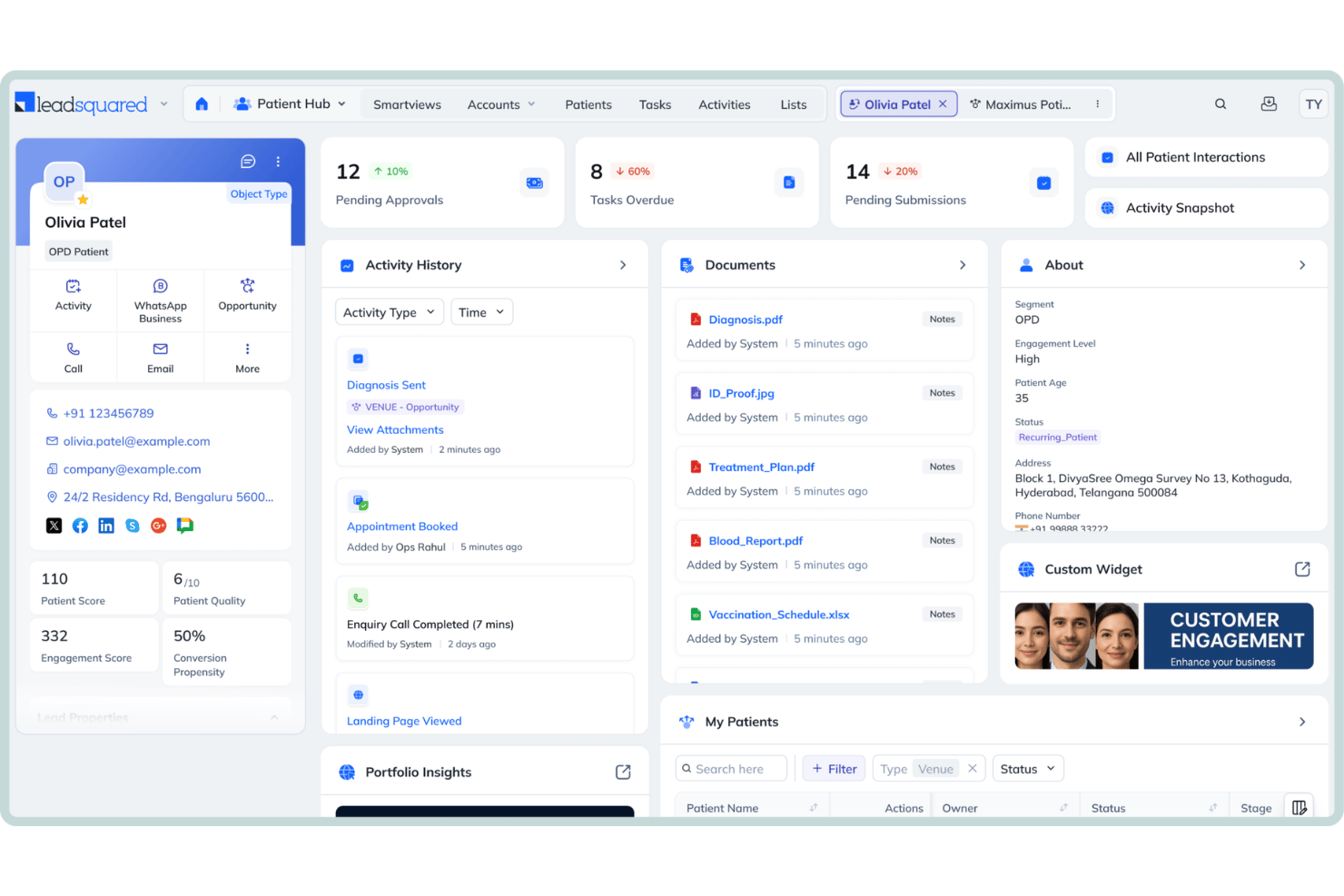Viewport: 1344px width, 896px height.
Task: Open WhatsApp Business action for Olivia Patel
Action: tap(160, 300)
